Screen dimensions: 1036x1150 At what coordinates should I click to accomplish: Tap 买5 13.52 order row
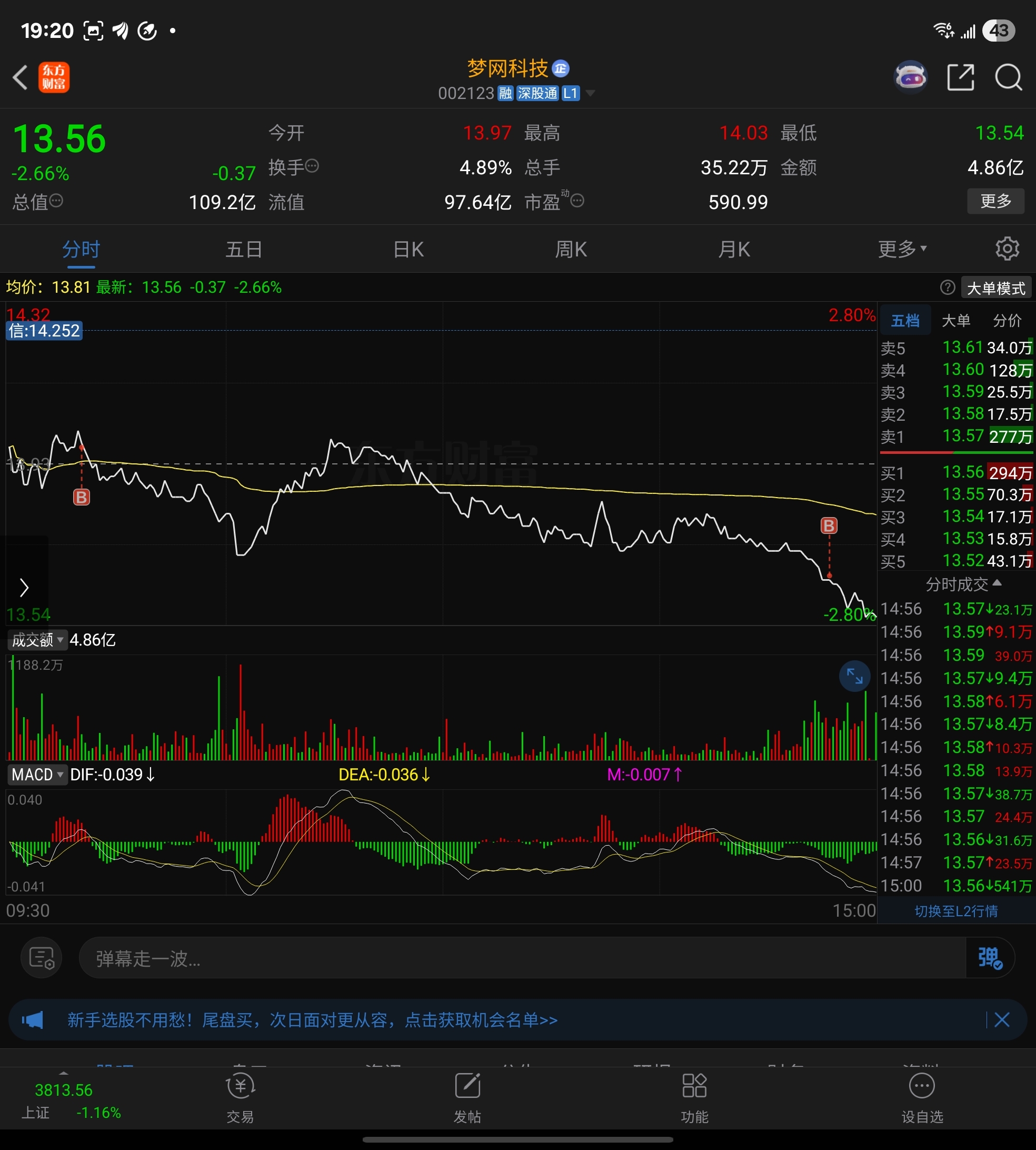(957, 561)
